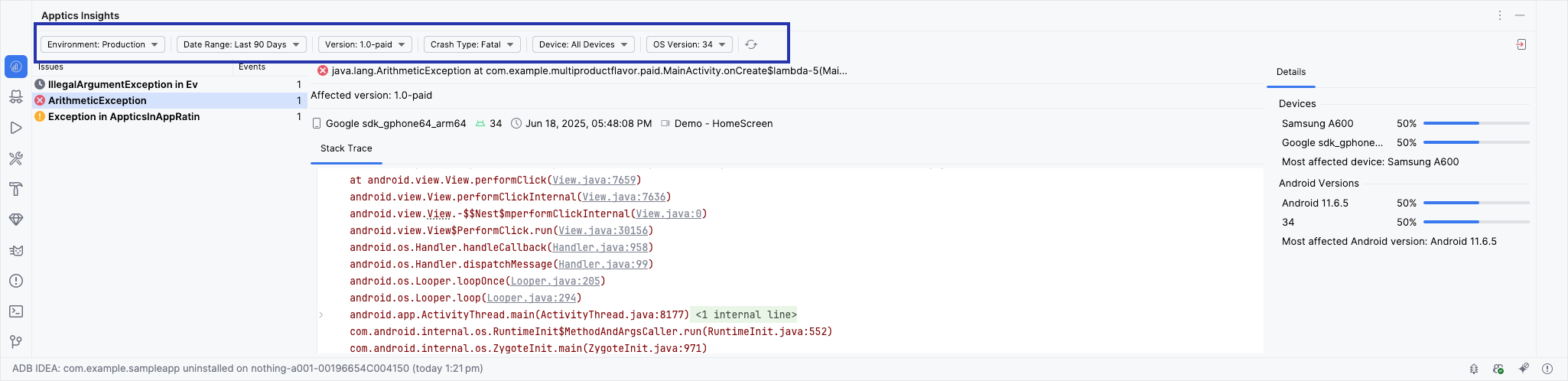Select the IllegalArgumentException issue row
1568x381 pixels.
coord(169,84)
